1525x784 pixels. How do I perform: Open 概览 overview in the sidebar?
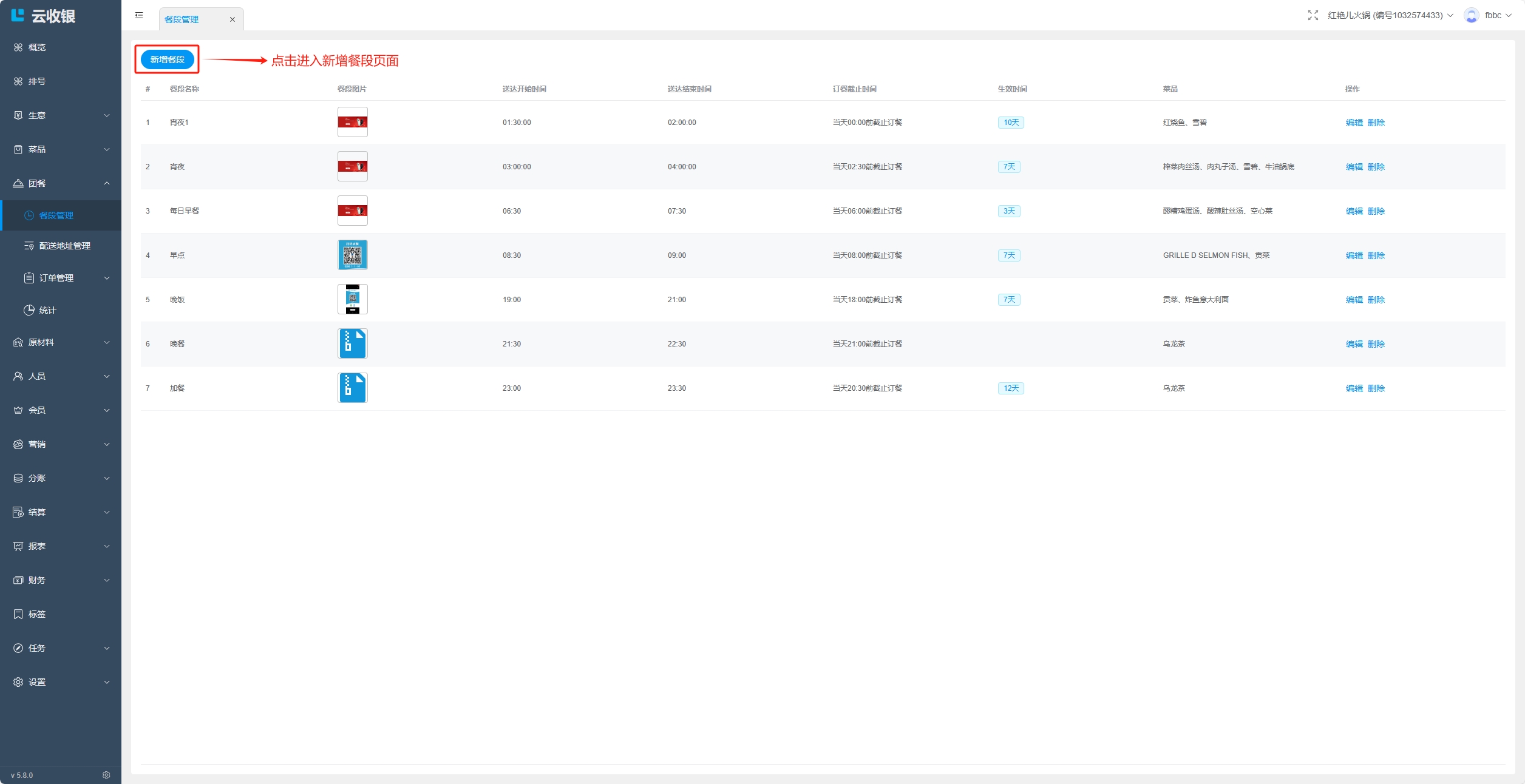click(x=36, y=47)
